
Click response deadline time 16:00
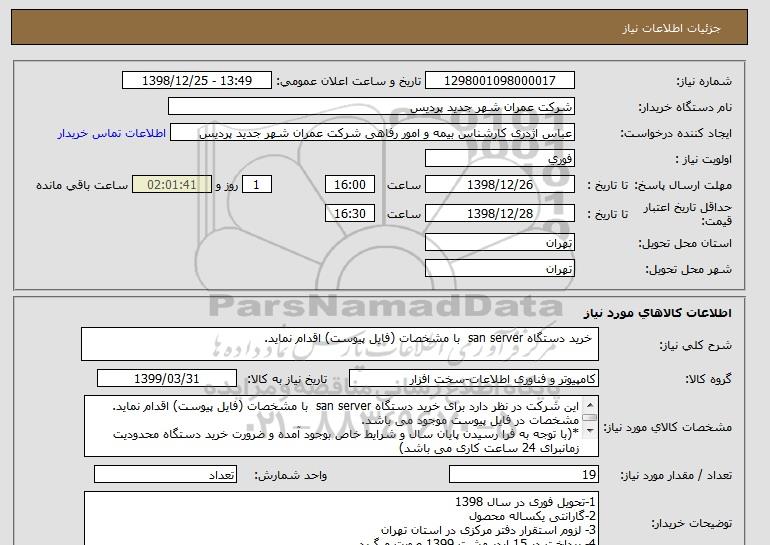coord(350,185)
